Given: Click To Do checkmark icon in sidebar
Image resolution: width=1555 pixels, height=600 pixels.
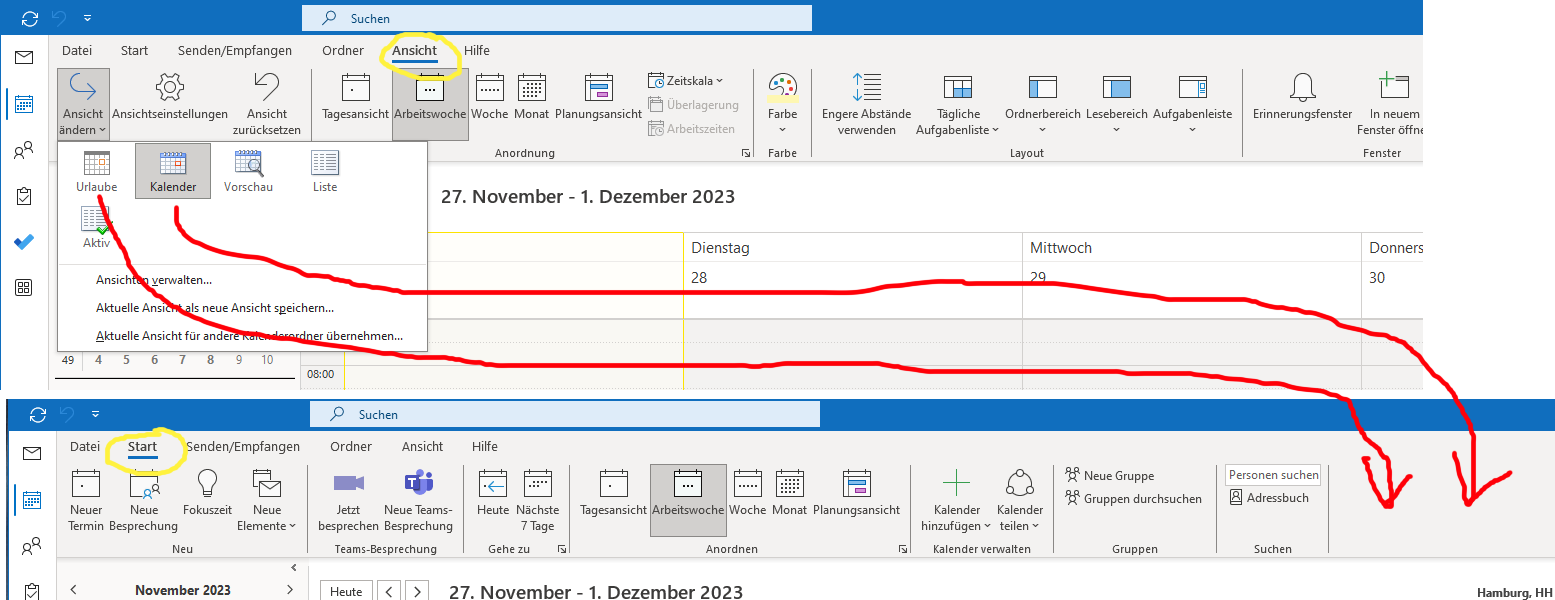Looking at the screenshot, I should pyautogui.click(x=24, y=242).
